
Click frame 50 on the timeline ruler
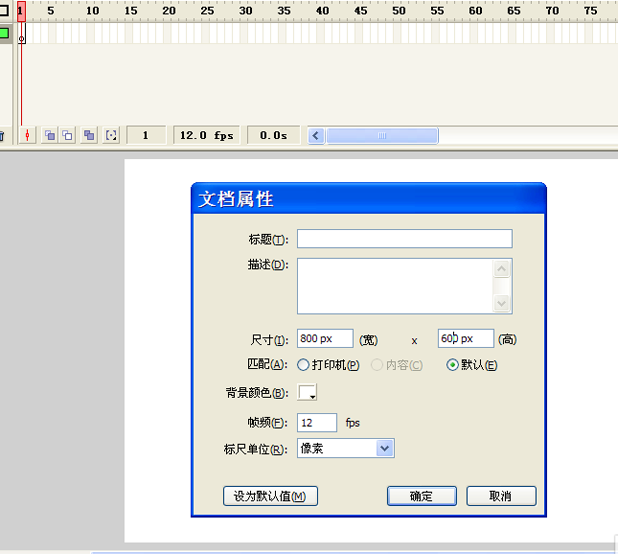point(399,11)
